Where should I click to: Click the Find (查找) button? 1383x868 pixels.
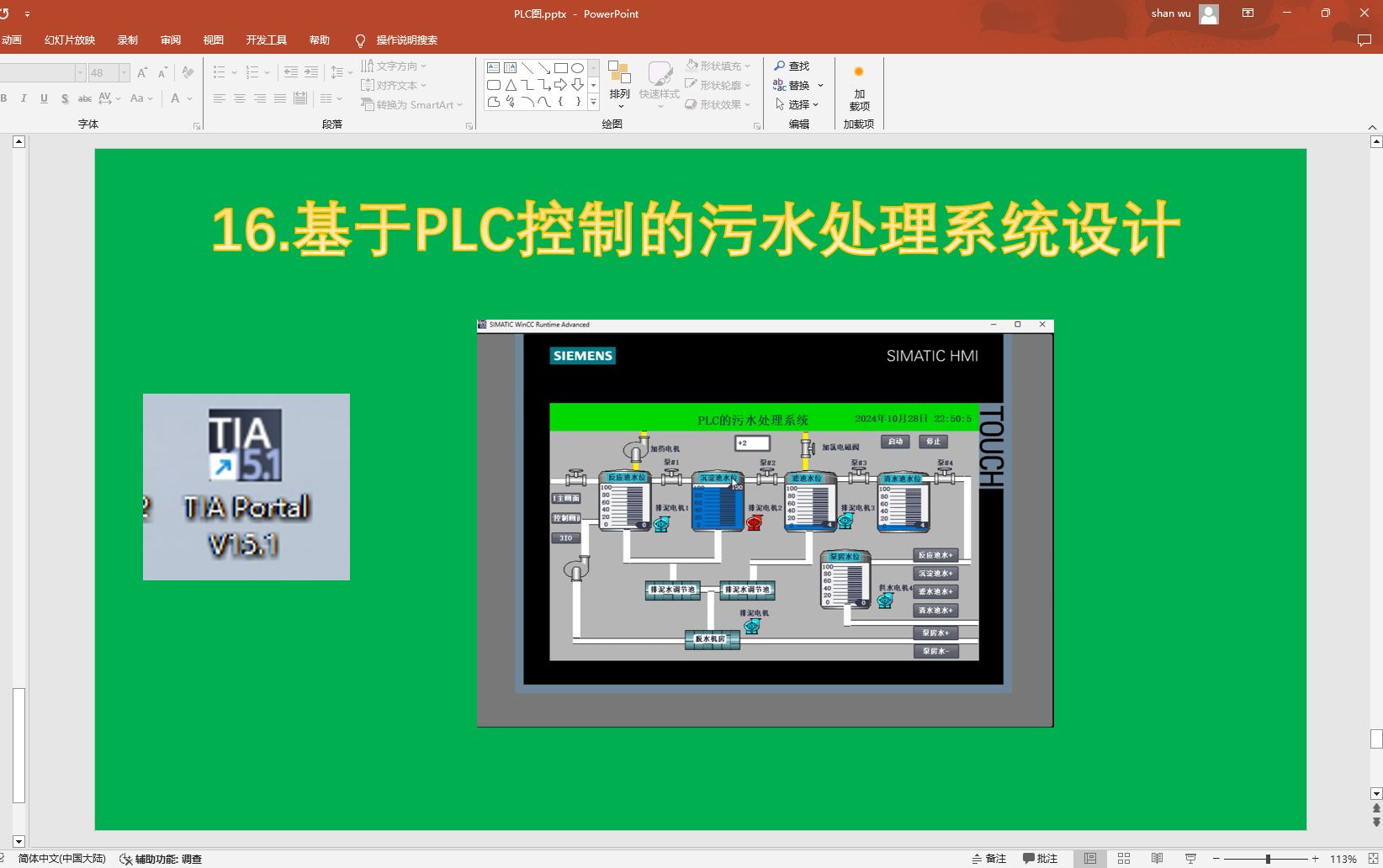(x=792, y=66)
